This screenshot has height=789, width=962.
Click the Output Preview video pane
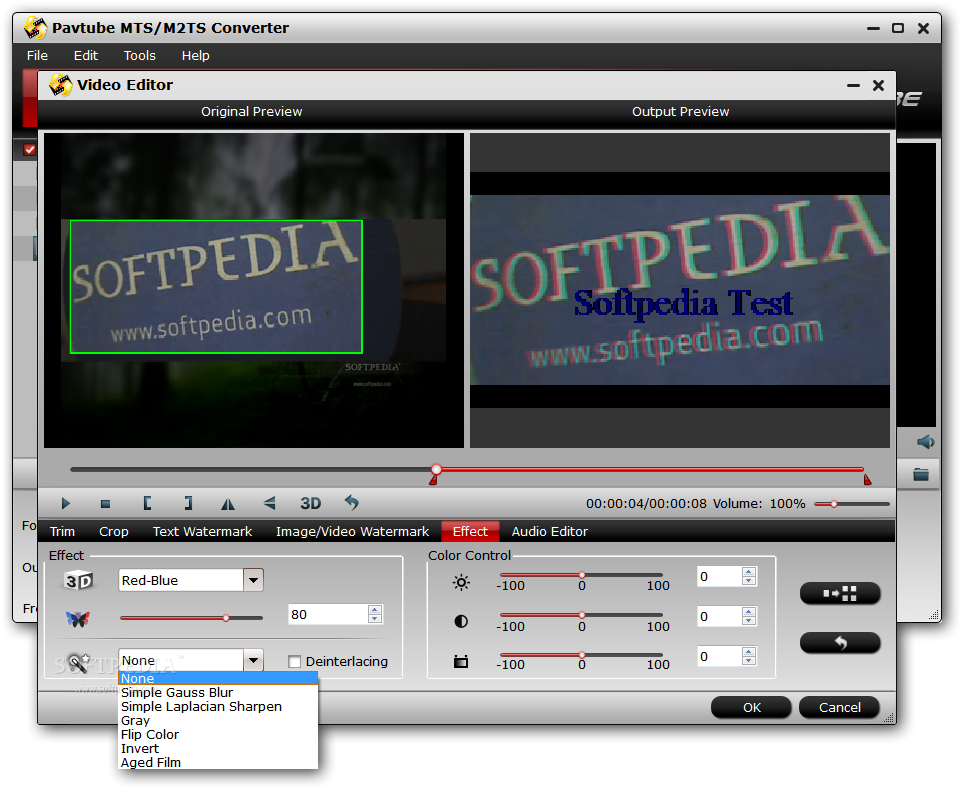(x=680, y=290)
